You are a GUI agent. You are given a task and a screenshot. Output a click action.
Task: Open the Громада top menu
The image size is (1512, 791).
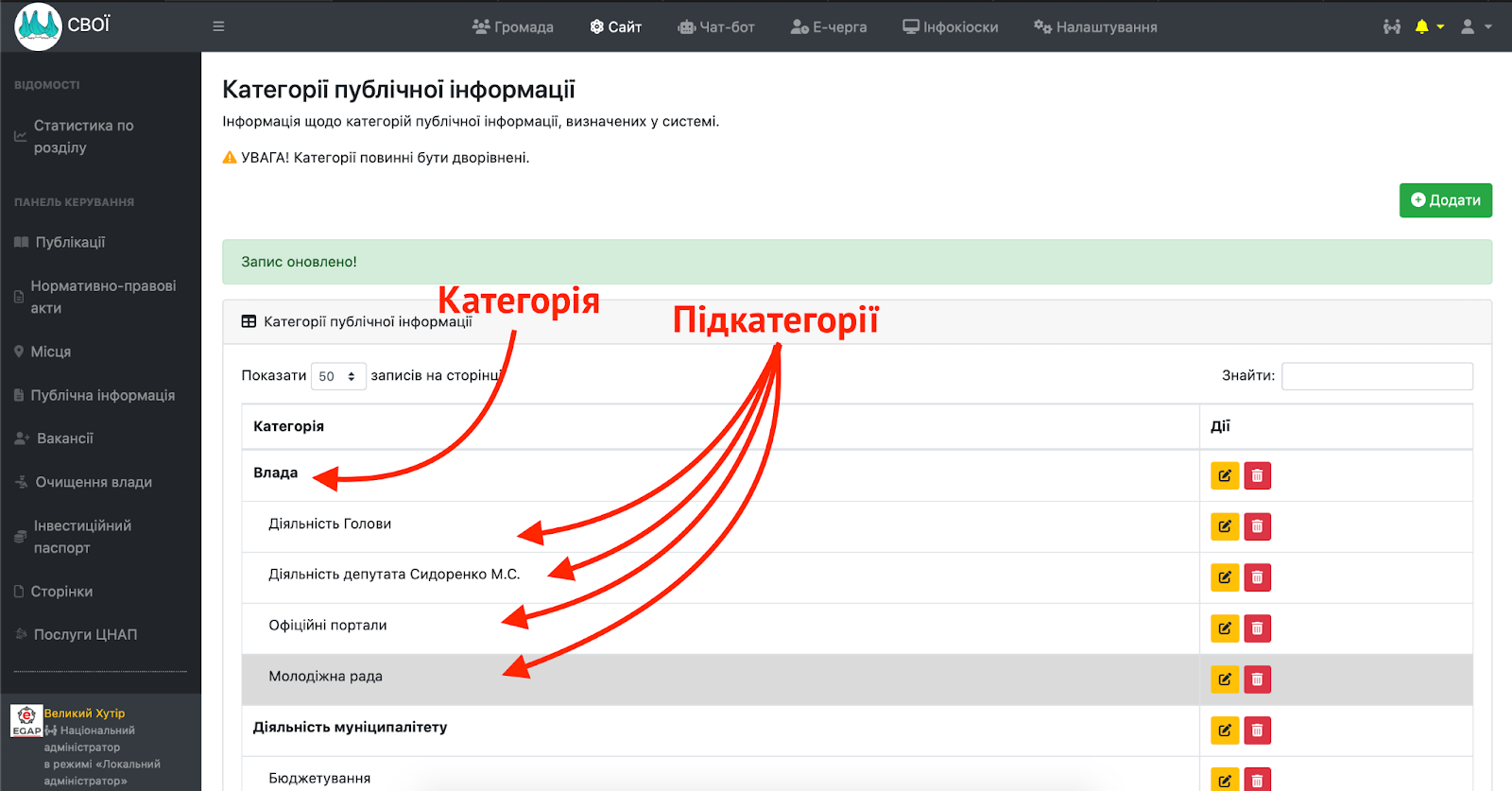click(x=513, y=26)
